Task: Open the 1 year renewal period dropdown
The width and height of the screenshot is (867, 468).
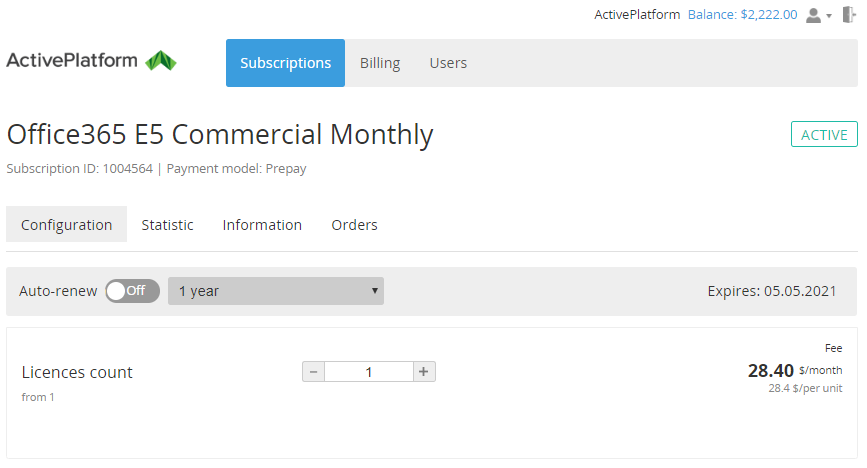Action: coord(276,291)
